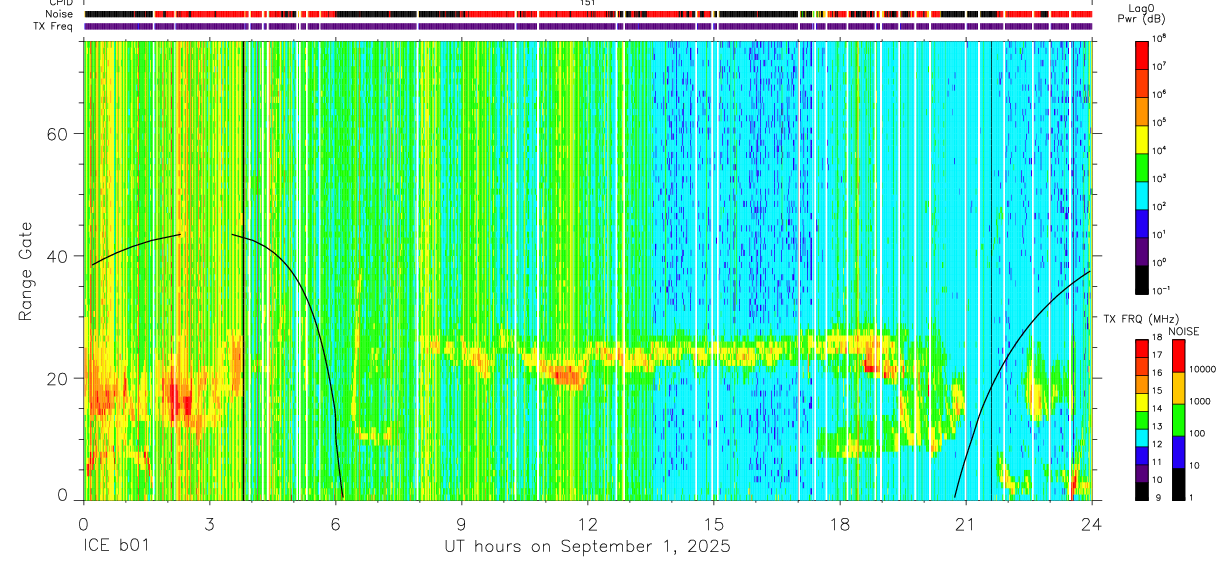Select the 10^2 label on Lag0 Pwr scale
Screen dimensions: 1228x567
[x=1159, y=206]
